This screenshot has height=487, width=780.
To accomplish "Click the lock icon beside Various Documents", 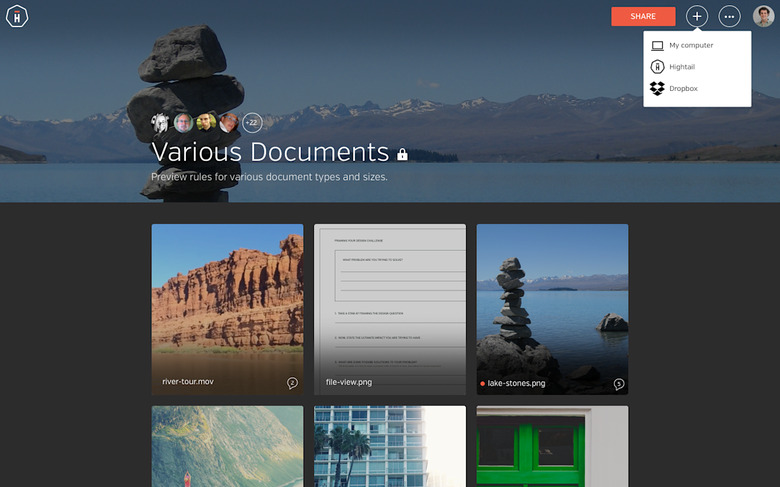I will click(x=402, y=154).
